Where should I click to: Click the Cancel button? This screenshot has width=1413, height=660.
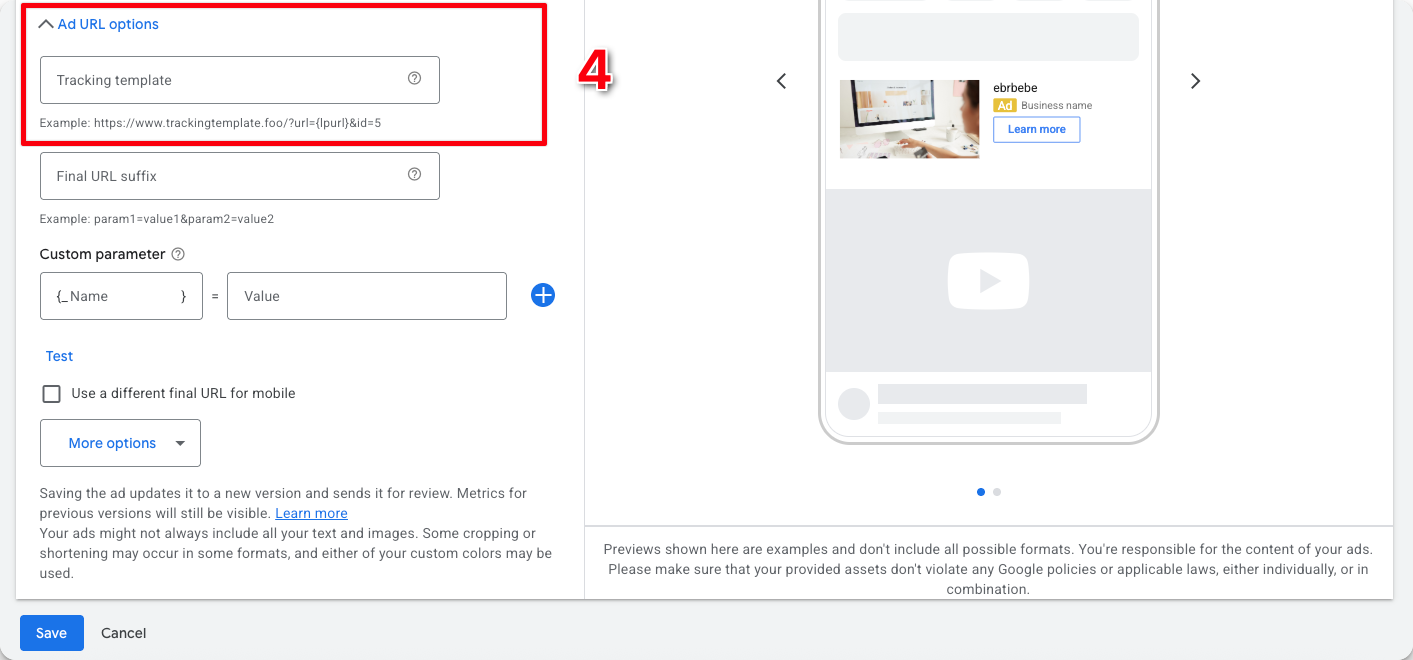[x=124, y=633]
